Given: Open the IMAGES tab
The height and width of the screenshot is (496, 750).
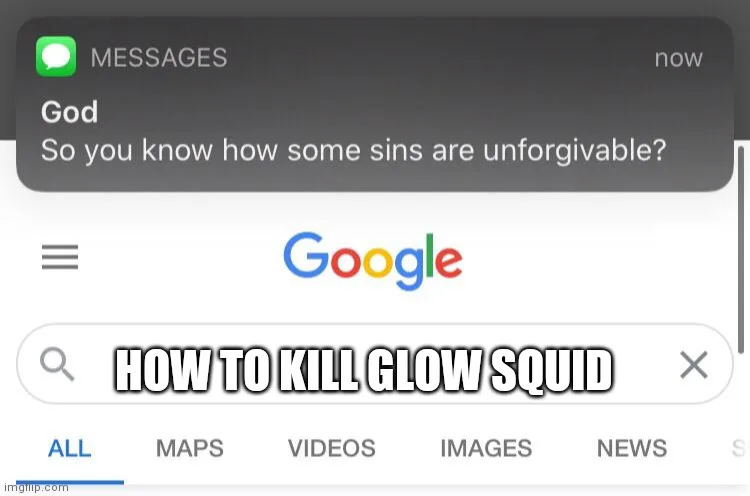Looking at the screenshot, I should [486, 449].
